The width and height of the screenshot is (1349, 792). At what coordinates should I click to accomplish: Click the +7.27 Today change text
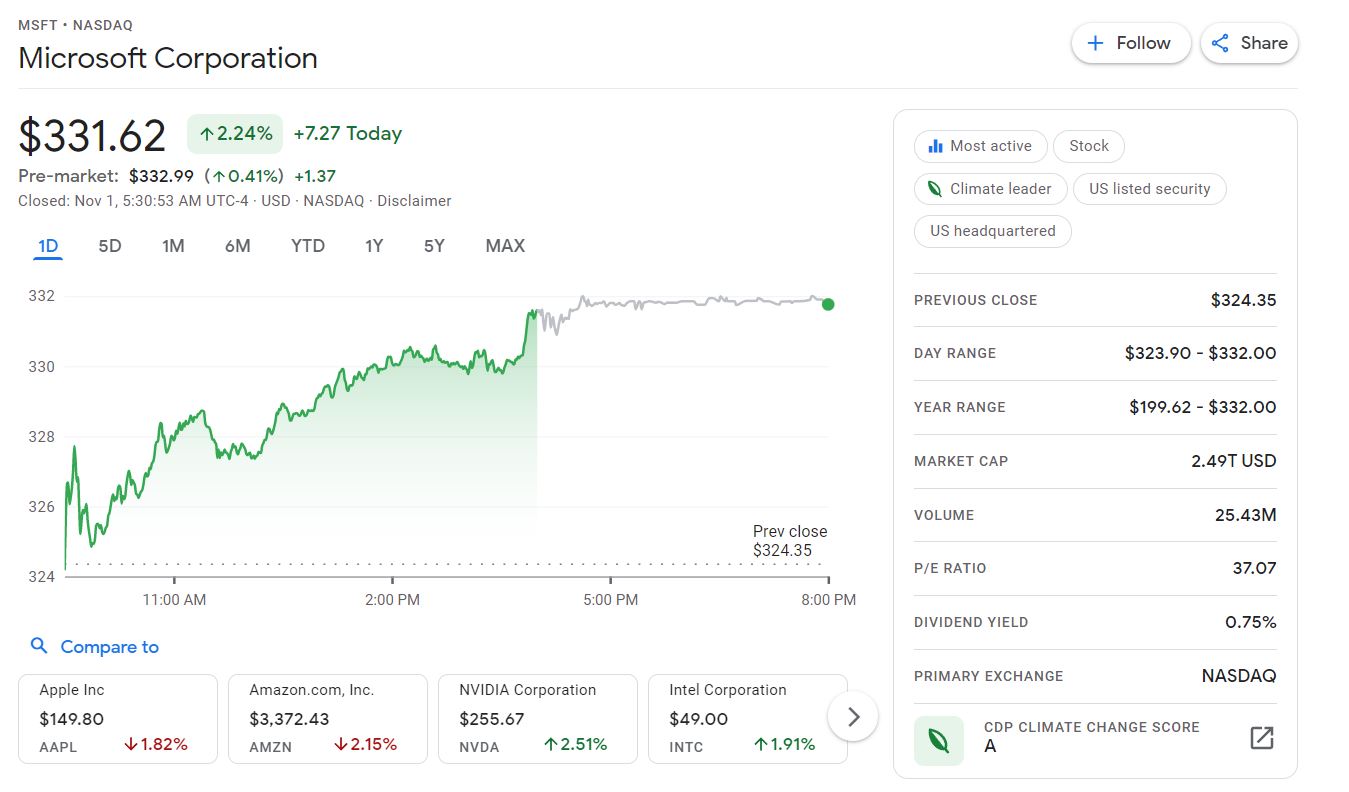point(347,134)
